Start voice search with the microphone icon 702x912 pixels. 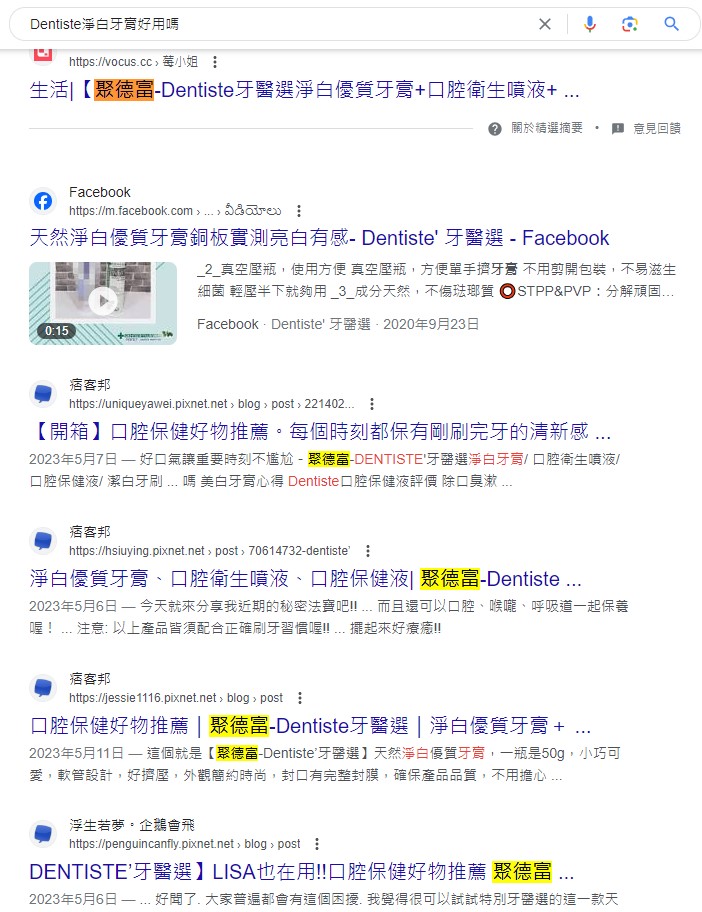click(x=590, y=24)
